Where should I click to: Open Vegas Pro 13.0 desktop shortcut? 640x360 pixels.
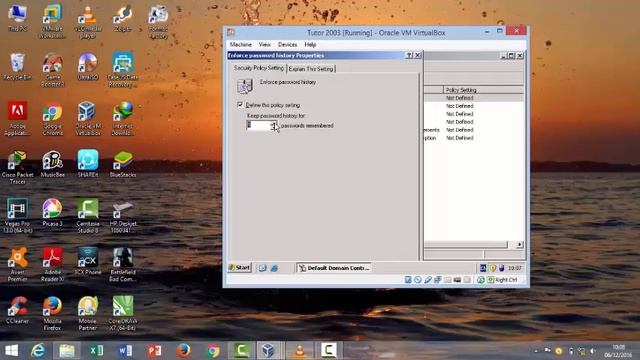point(17,216)
